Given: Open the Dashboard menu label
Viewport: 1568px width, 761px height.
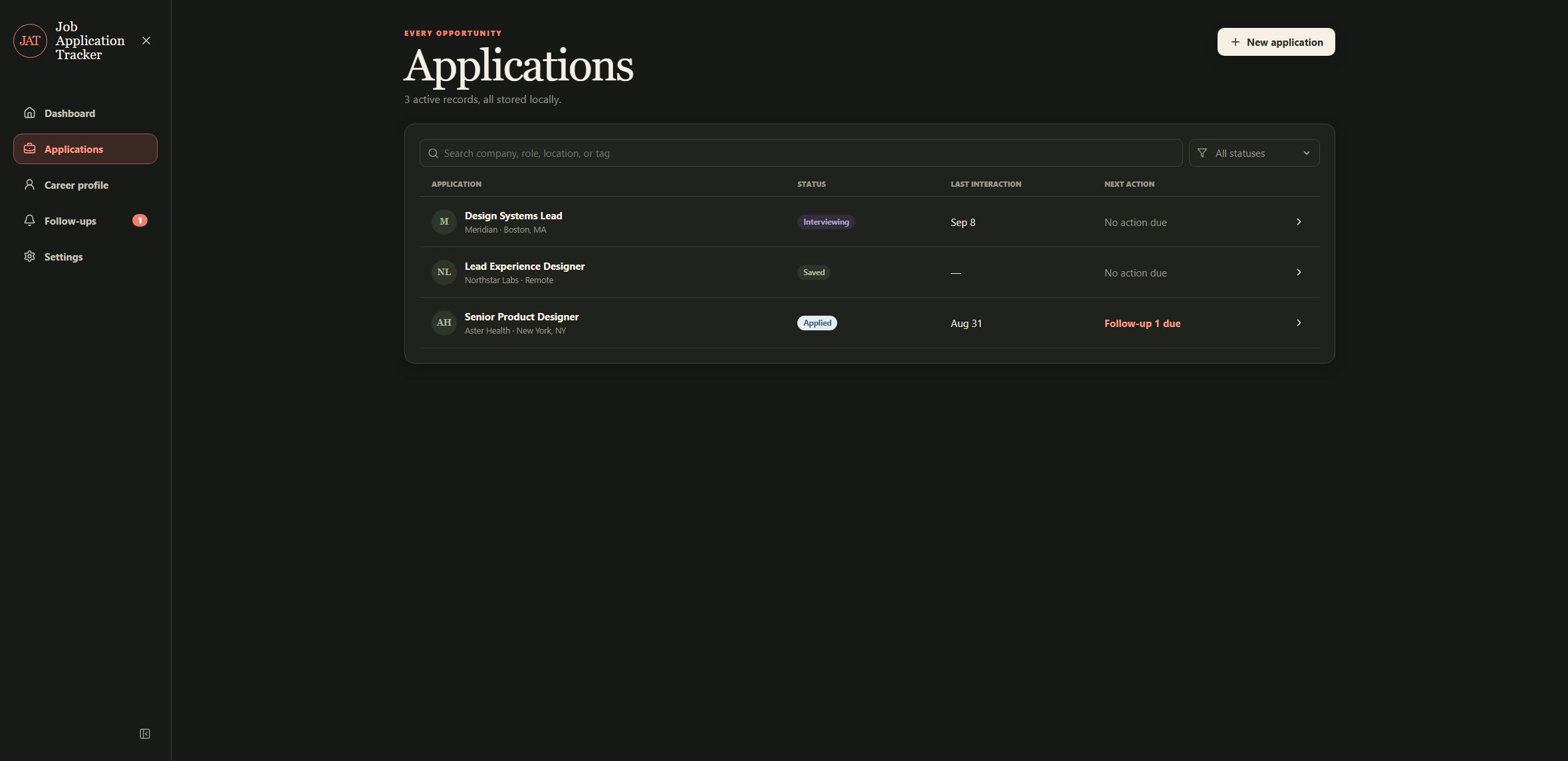Looking at the screenshot, I should coord(70,113).
